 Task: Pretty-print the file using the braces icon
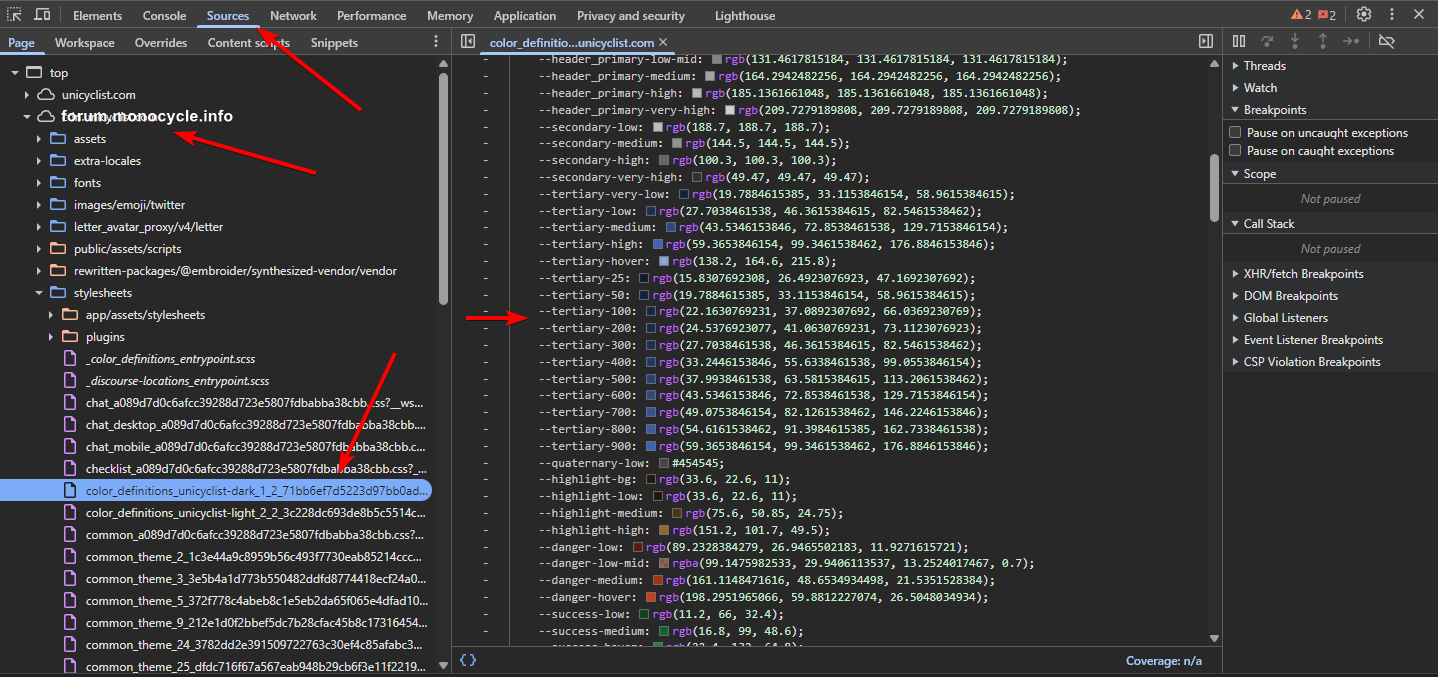click(x=467, y=660)
